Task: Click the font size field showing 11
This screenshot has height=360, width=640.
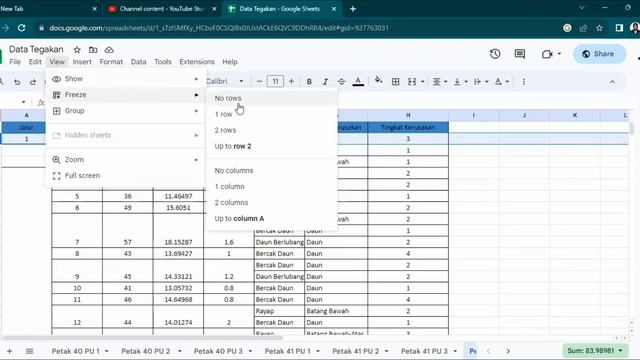Action: coord(276,82)
